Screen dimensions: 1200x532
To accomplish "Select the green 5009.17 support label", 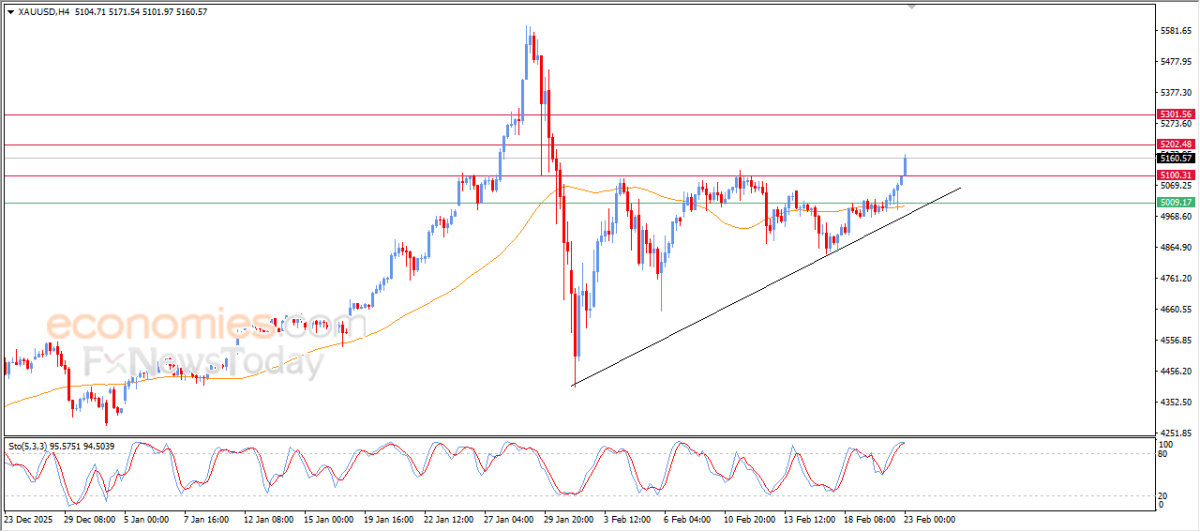I will [1174, 203].
